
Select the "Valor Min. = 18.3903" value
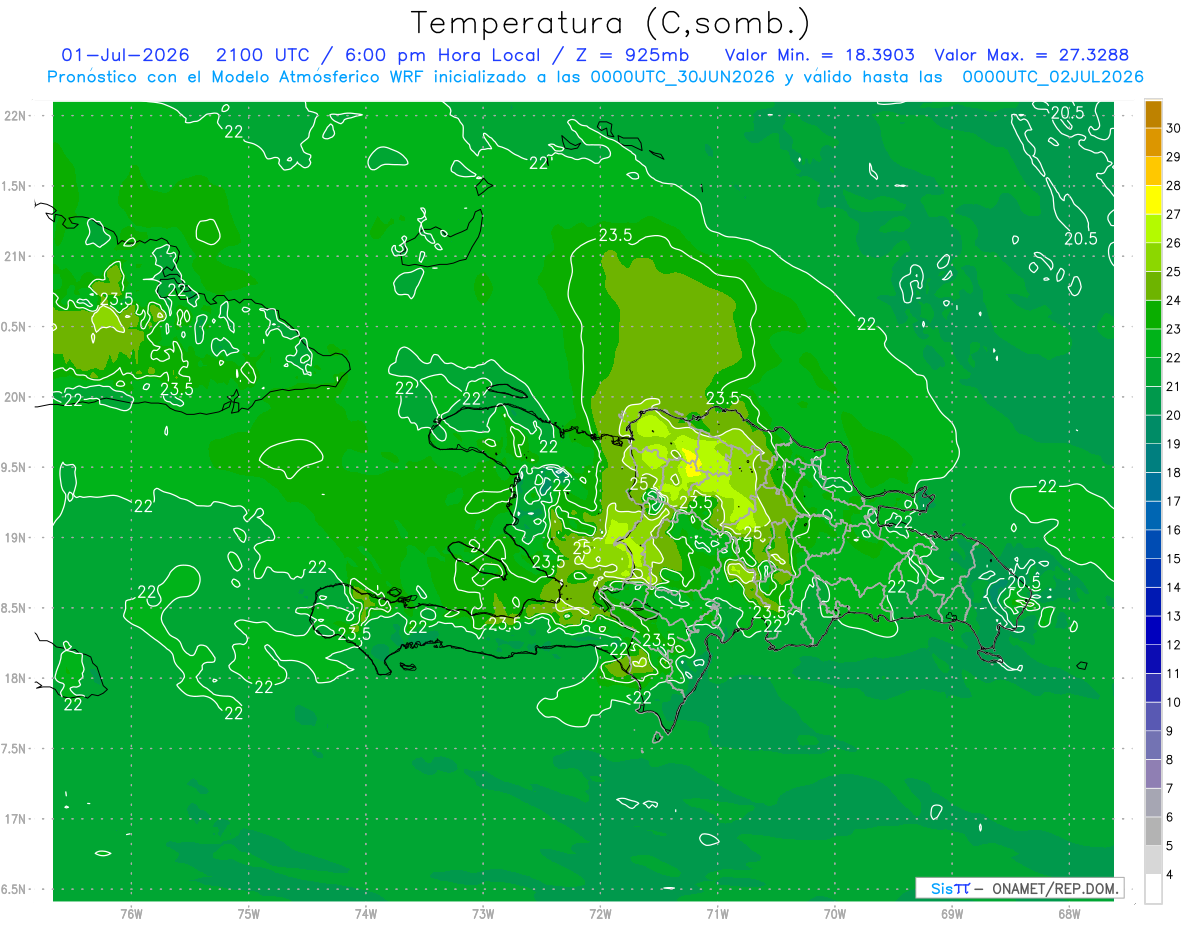pos(820,55)
